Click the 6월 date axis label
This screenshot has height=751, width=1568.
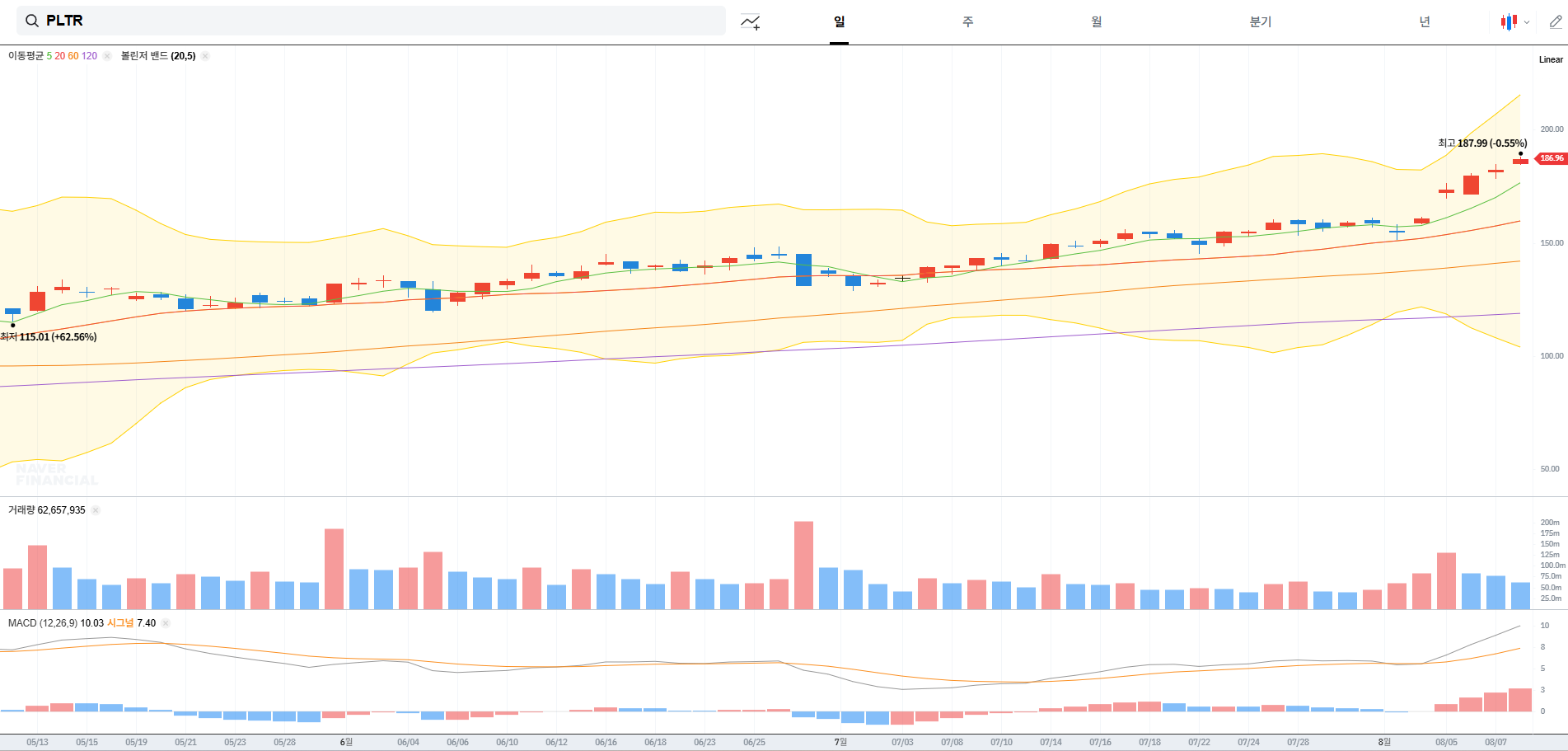(346, 742)
